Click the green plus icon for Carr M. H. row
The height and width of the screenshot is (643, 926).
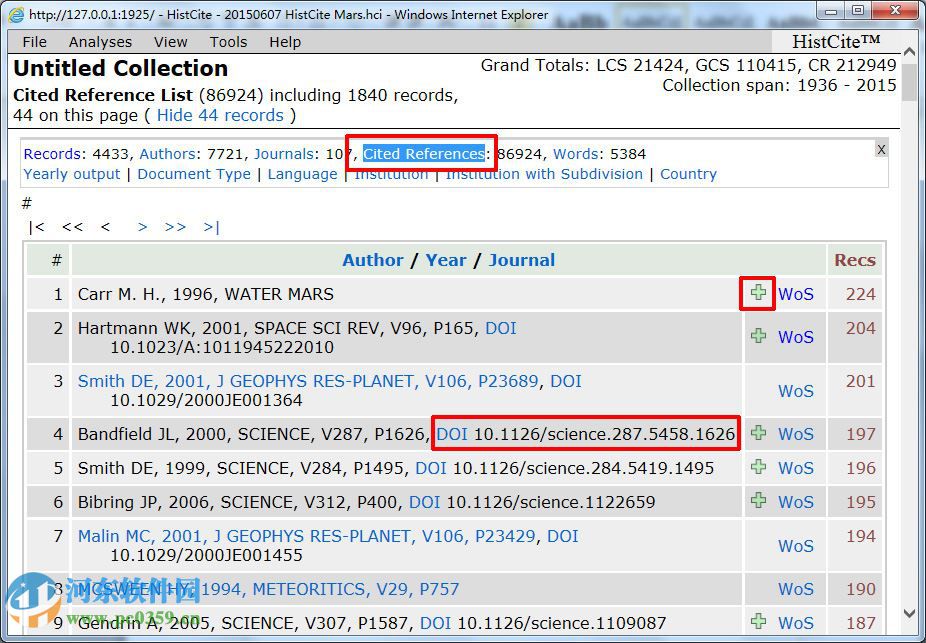coord(758,292)
